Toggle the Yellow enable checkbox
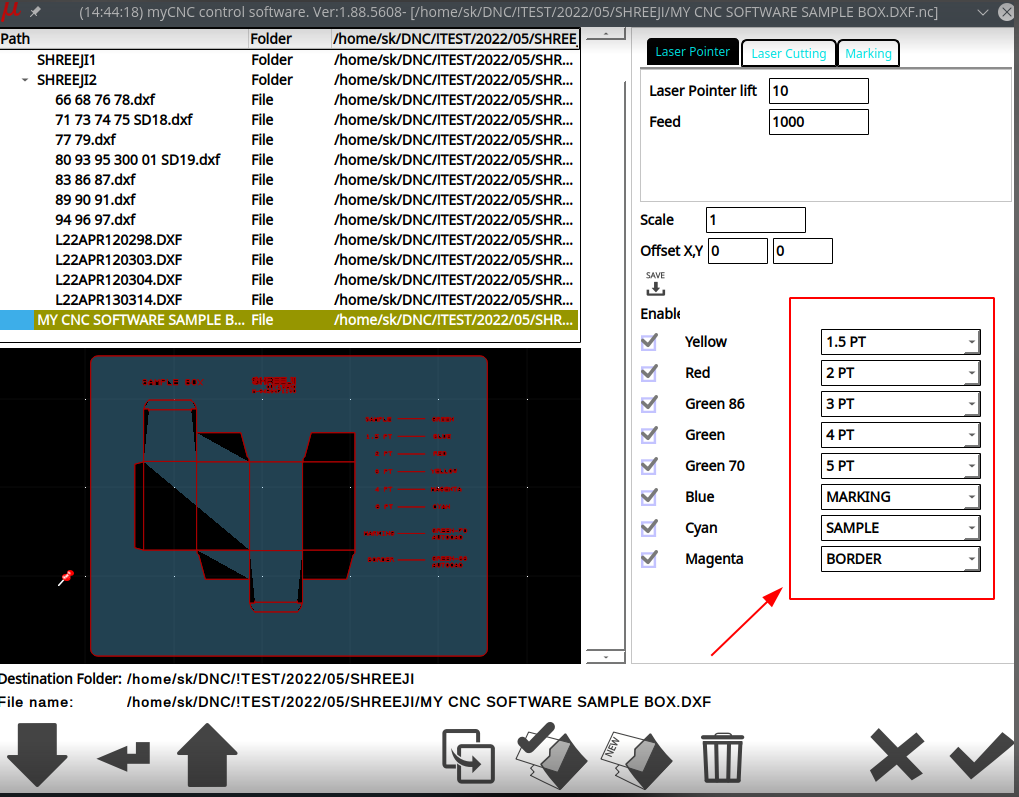 click(650, 342)
